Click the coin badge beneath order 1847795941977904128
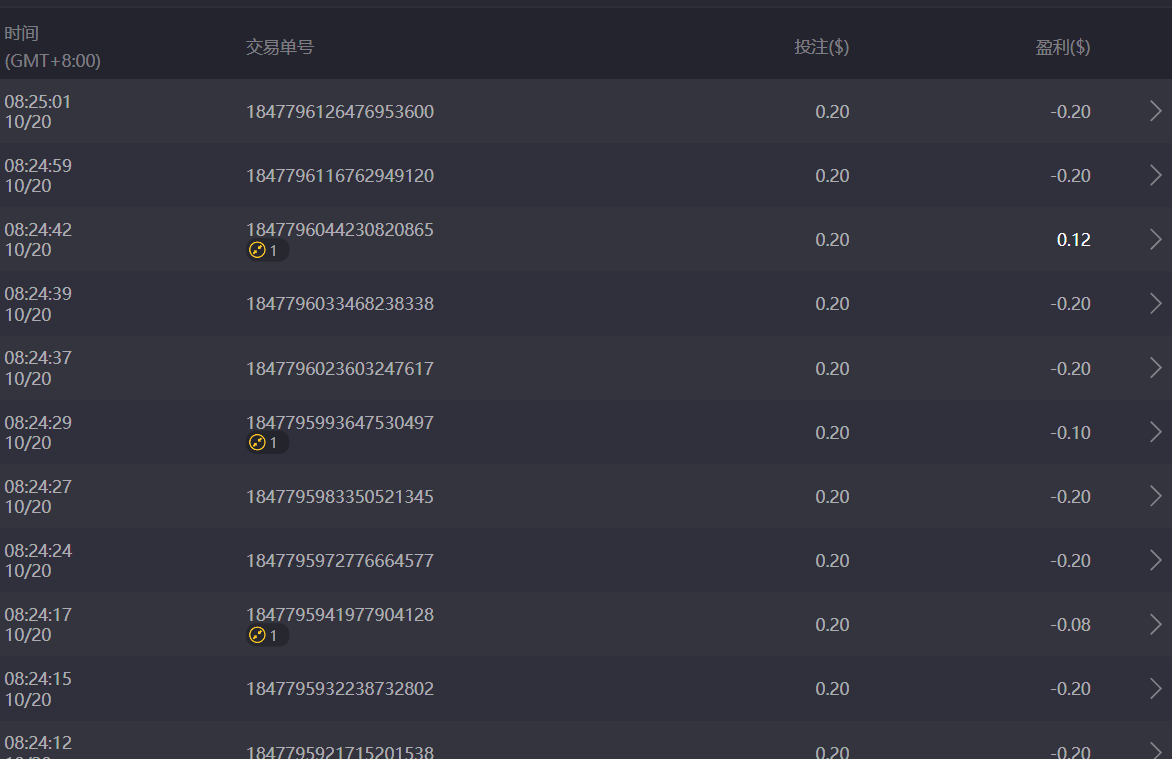Screen dimensions: 1172x759 [x=266, y=635]
